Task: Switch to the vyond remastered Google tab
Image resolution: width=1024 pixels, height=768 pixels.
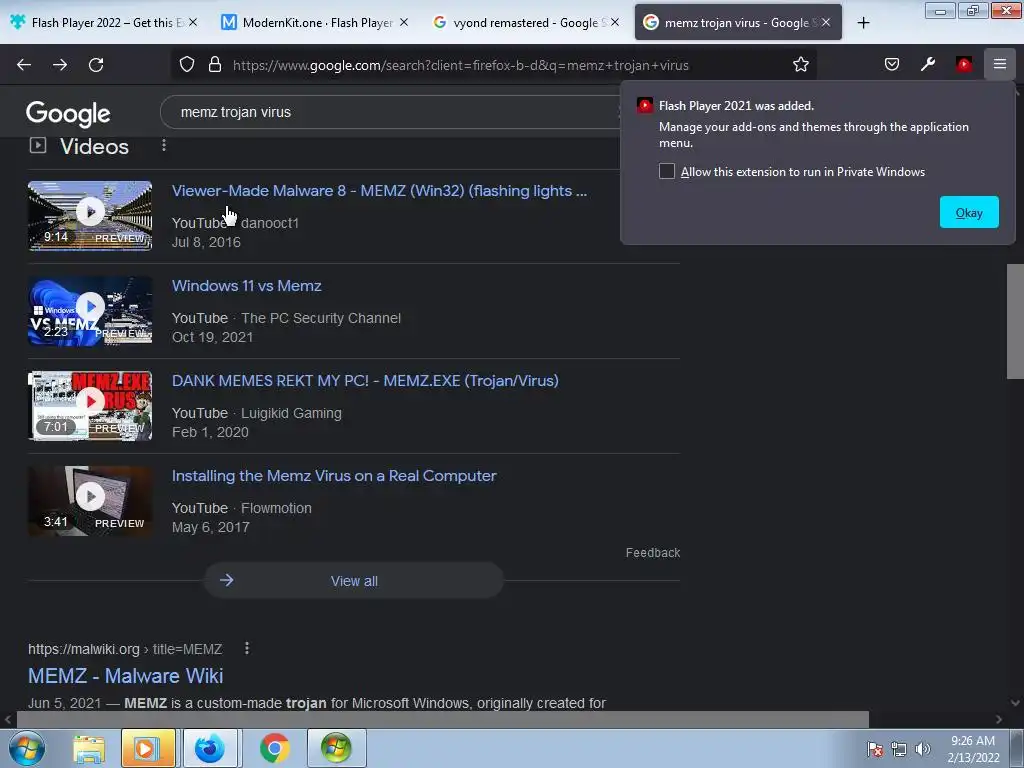Action: tap(526, 23)
